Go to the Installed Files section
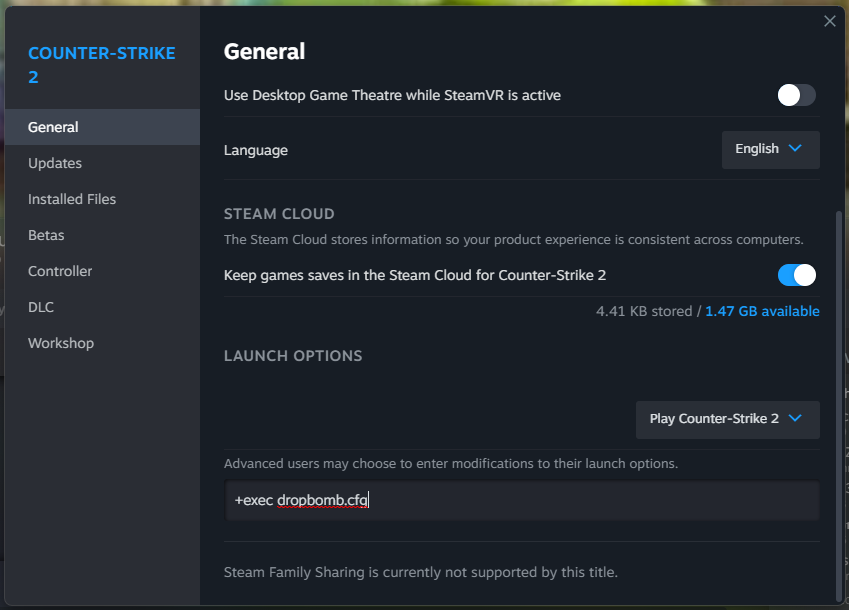 (x=72, y=199)
